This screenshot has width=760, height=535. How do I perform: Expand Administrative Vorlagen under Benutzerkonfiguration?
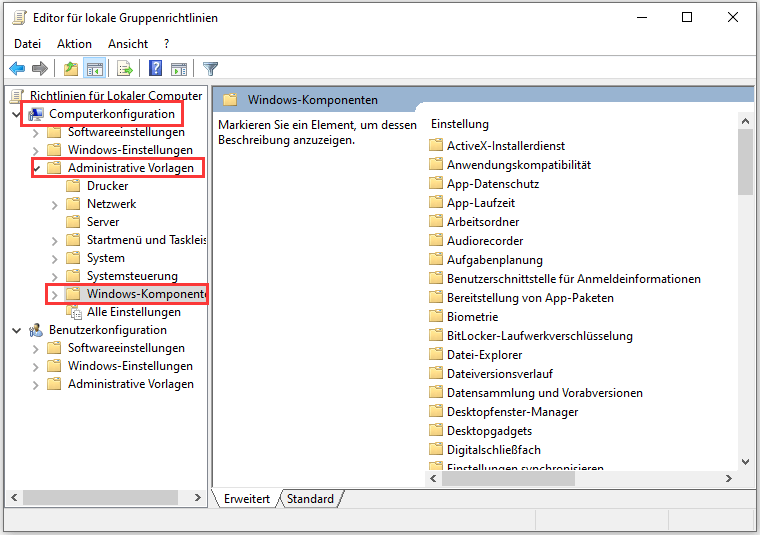pos(35,385)
